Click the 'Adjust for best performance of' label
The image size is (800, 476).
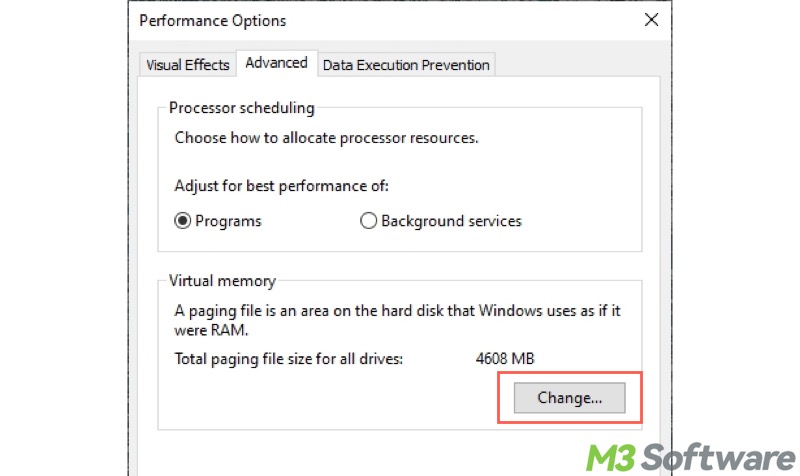(281, 186)
